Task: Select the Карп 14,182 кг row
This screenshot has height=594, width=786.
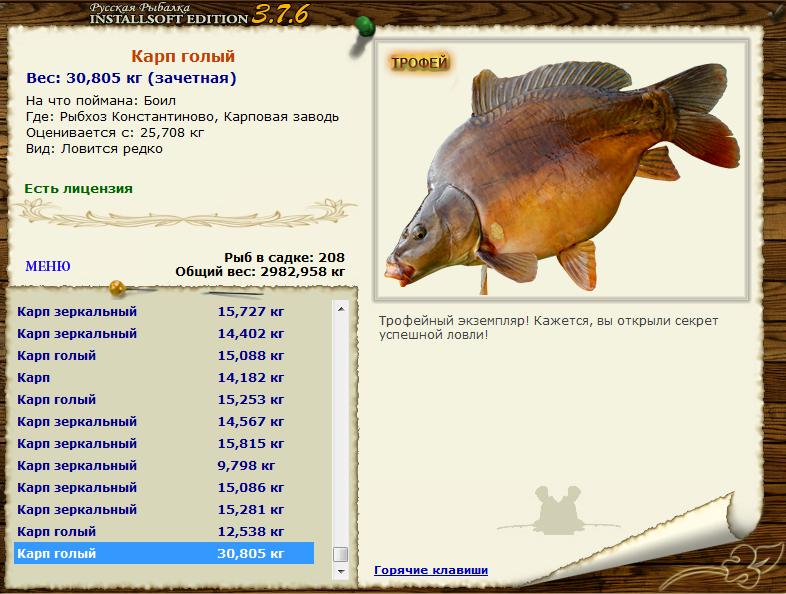Action: pos(164,377)
